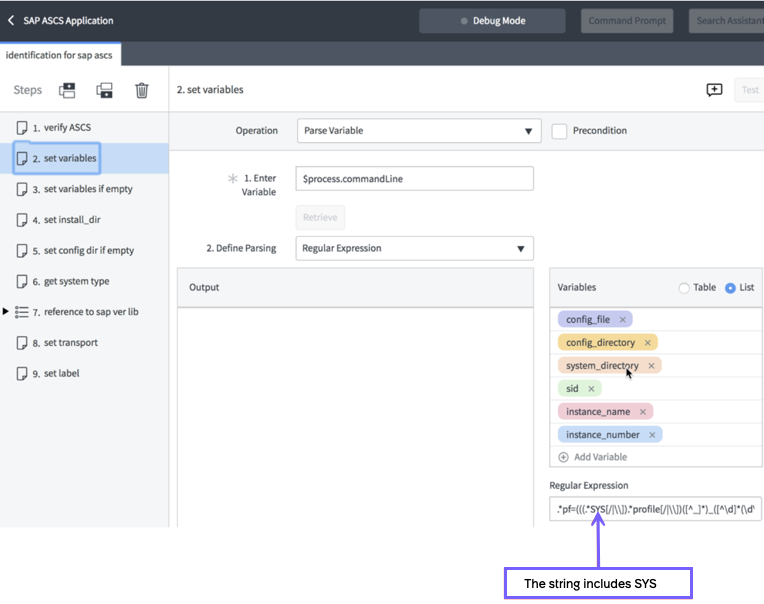The width and height of the screenshot is (764, 604).
Task: Click the Retrieve button
Action: coord(320,217)
